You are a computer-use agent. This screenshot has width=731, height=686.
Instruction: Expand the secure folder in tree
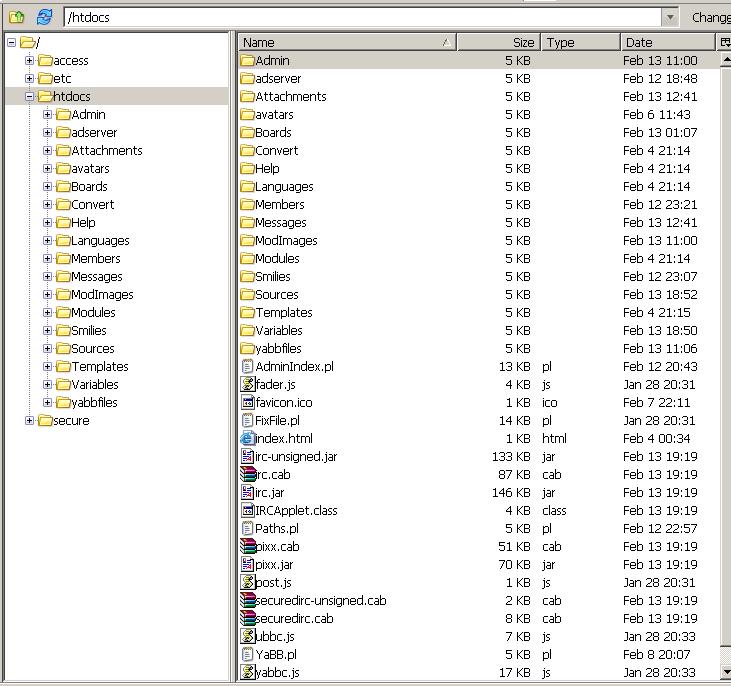[29, 421]
